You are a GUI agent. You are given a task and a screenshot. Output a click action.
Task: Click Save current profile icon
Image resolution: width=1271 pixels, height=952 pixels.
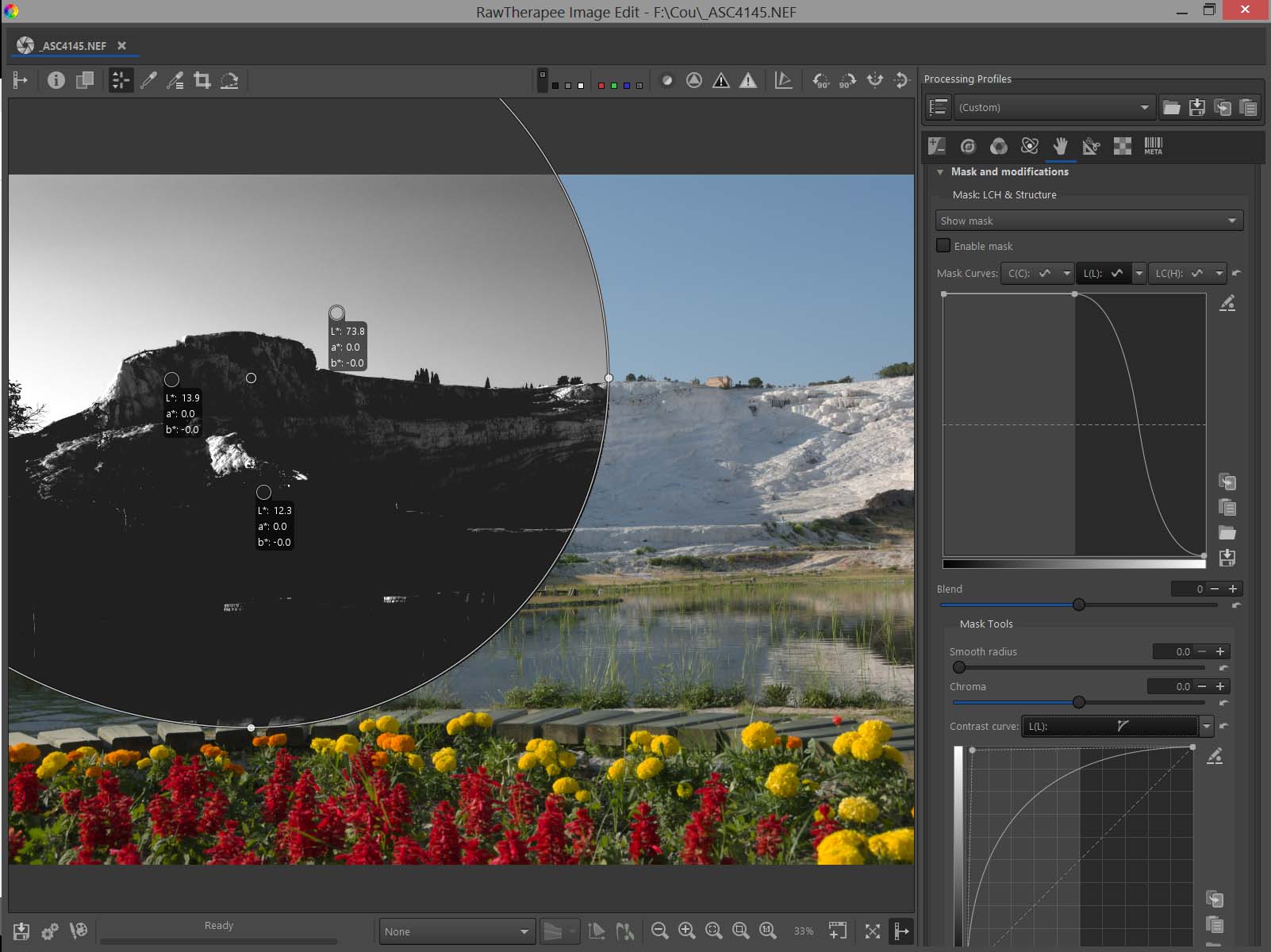point(1197,108)
